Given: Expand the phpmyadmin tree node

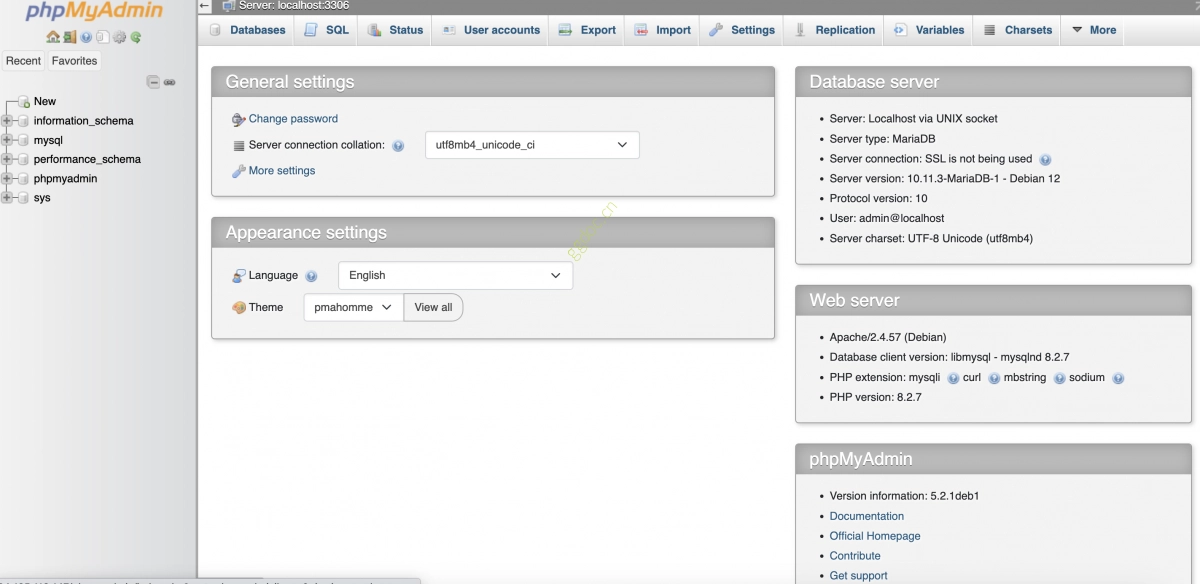Looking at the screenshot, I should [x=7, y=178].
